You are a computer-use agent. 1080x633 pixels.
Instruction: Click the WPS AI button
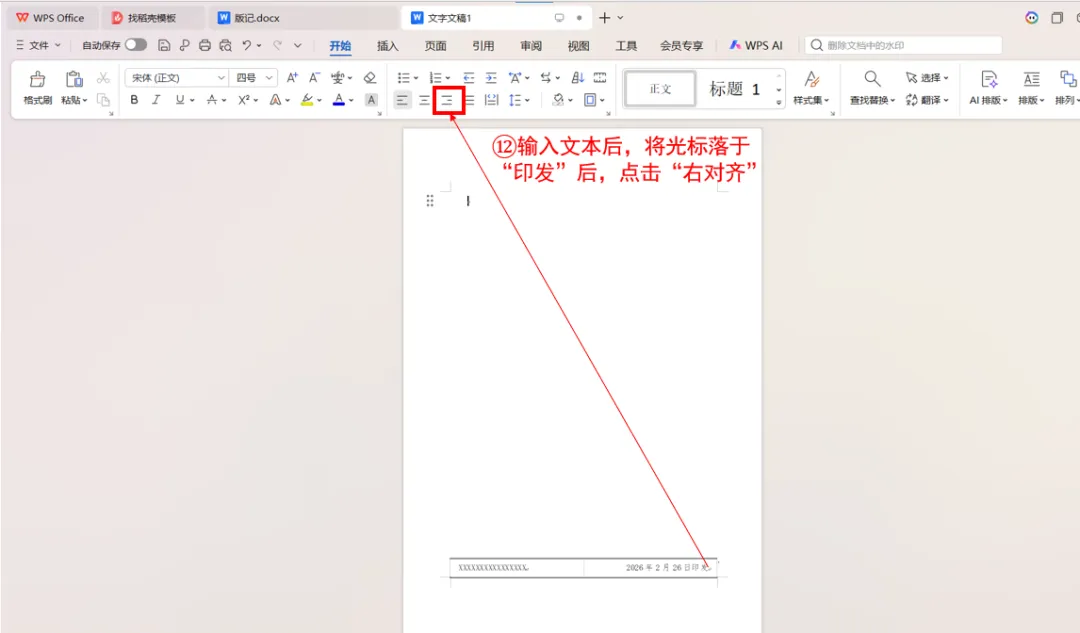coord(756,45)
